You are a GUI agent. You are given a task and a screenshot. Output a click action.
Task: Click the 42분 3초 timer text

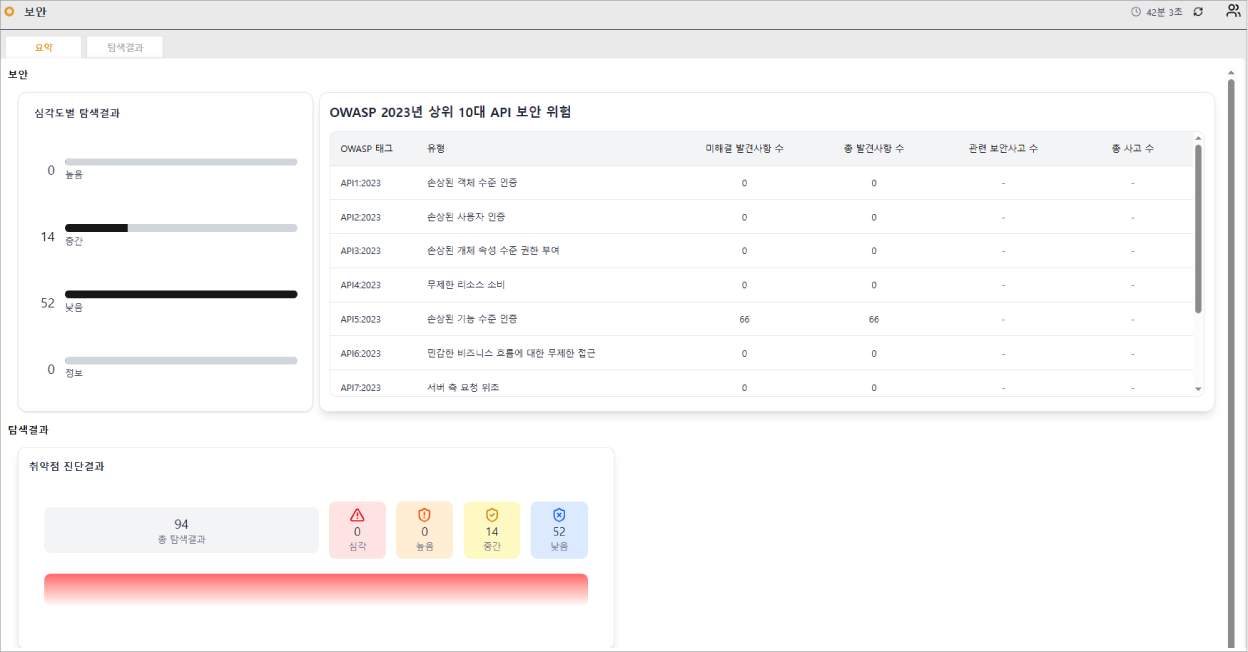(x=1164, y=12)
